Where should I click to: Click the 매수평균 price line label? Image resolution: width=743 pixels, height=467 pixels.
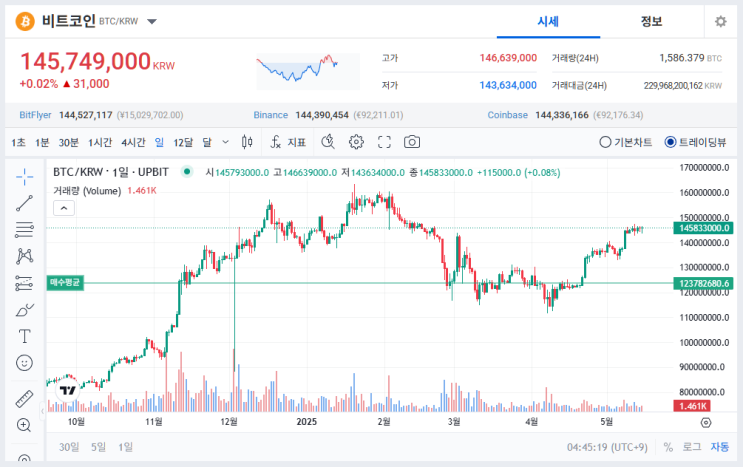pyautogui.click(x=65, y=283)
